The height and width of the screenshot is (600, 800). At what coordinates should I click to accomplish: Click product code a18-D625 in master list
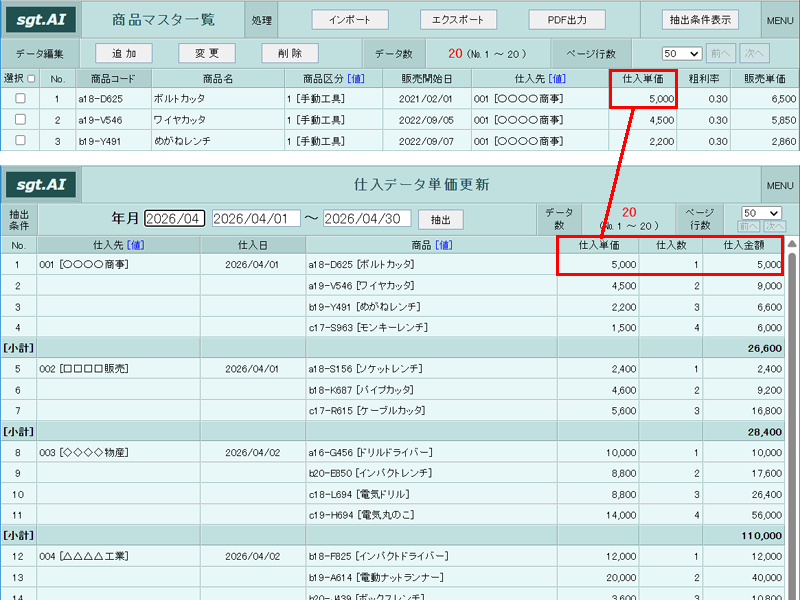(x=101, y=99)
